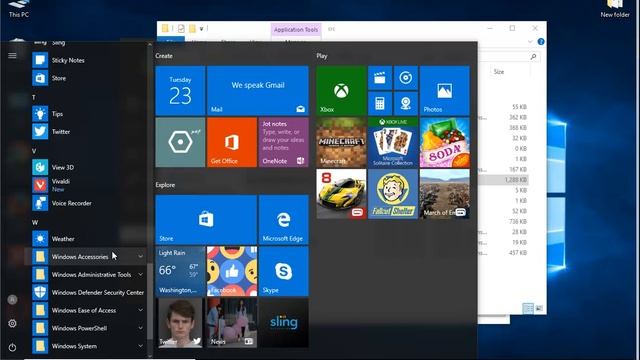The height and width of the screenshot is (360, 640).
Task: Open Twitter in the app list
Action: click(88, 131)
